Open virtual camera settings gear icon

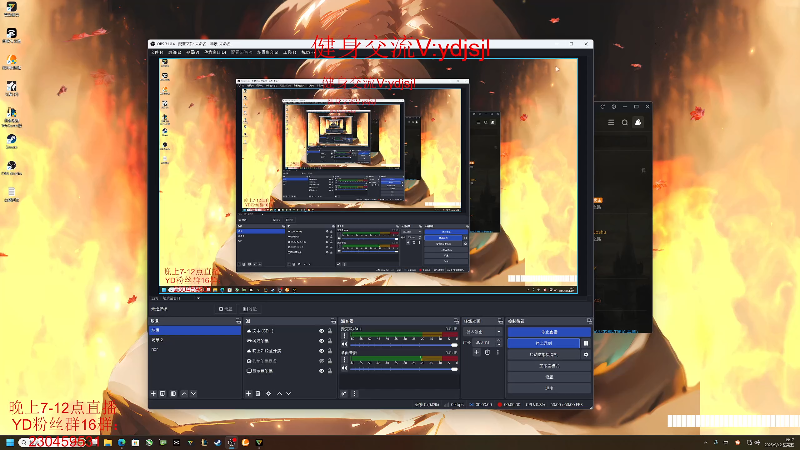586,354
